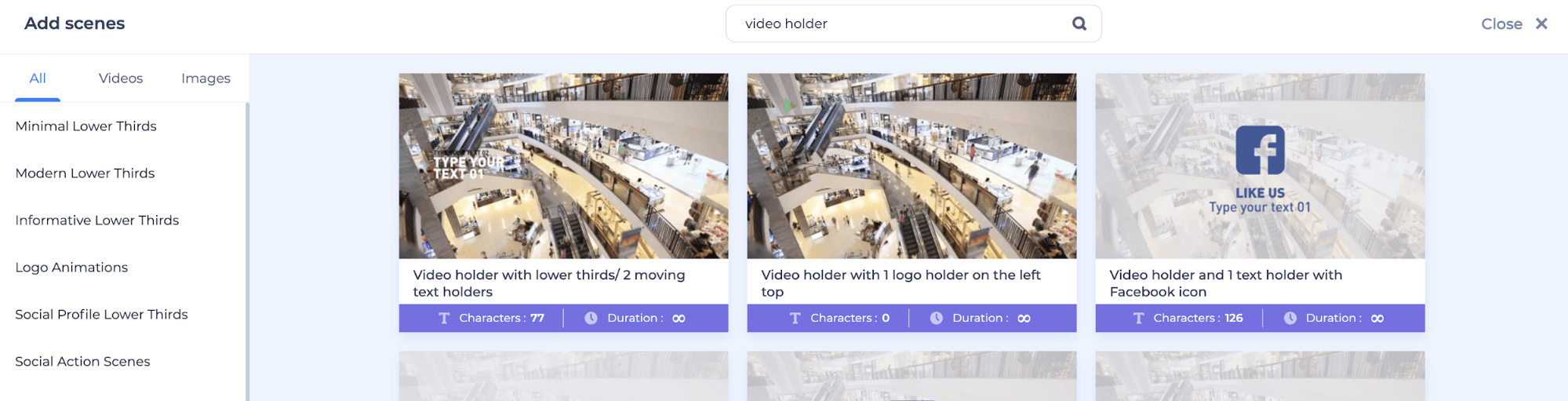The image size is (1568, 401).
Task: Switch to the Videos tab
Action: tap(121, 78)
